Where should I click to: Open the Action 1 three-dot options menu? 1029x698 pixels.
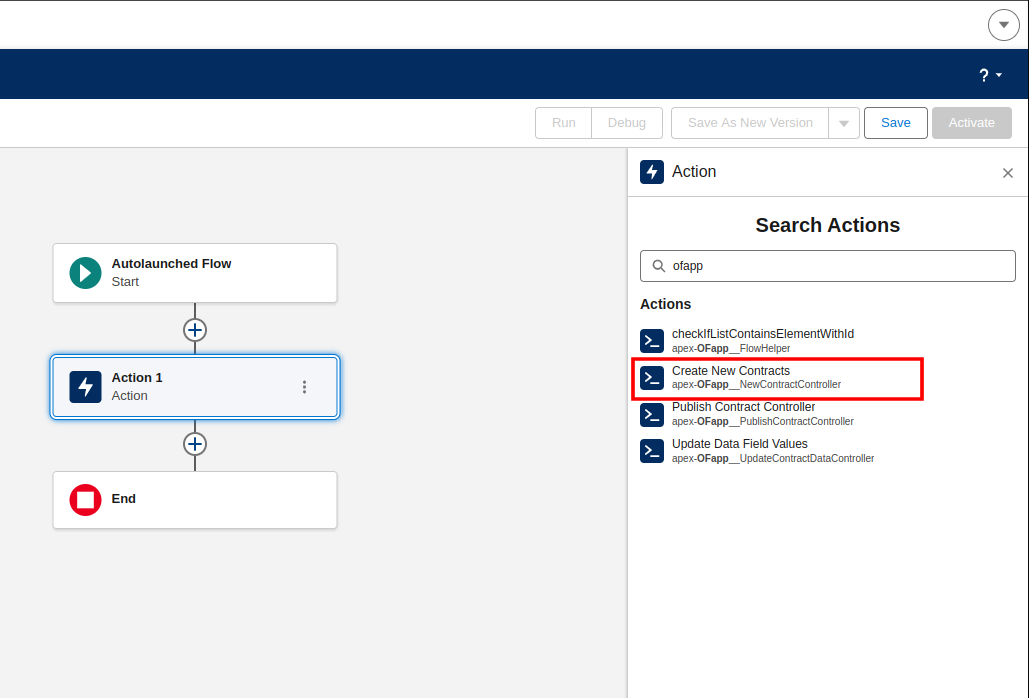coord(305,387)
